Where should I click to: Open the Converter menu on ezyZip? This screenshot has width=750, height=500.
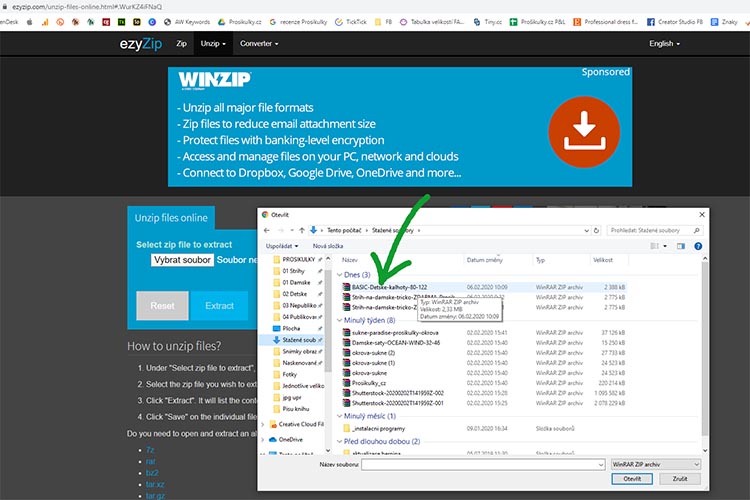click(259, 44)
